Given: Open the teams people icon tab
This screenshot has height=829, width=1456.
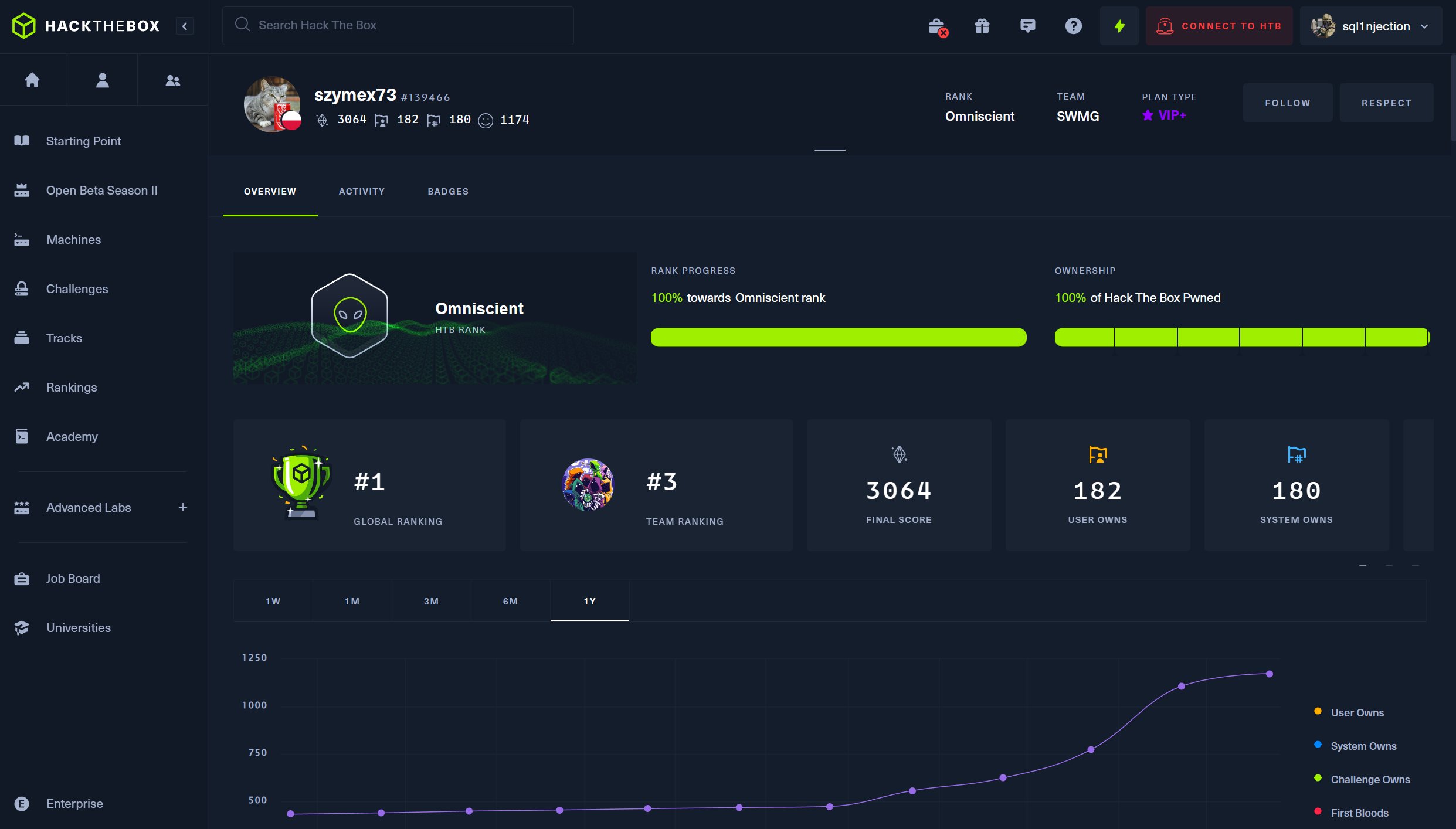Looking at the screenshot, I should coord(172,80).
